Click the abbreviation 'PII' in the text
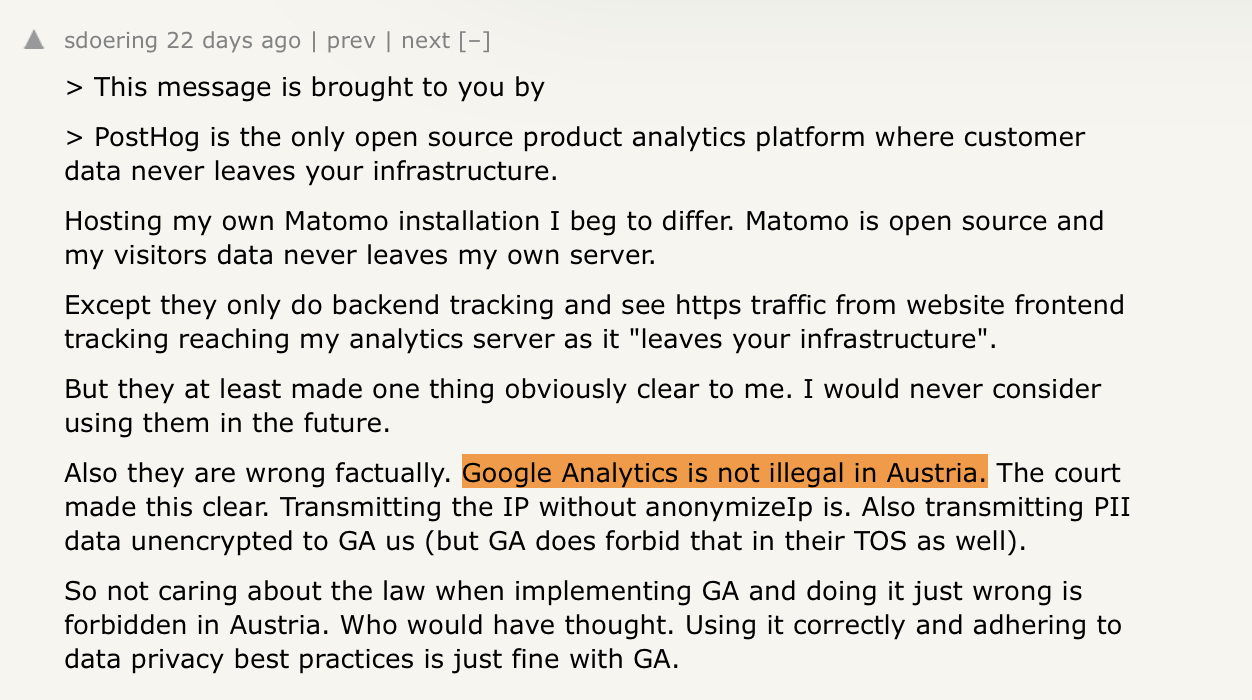 tap(1109, 507)
